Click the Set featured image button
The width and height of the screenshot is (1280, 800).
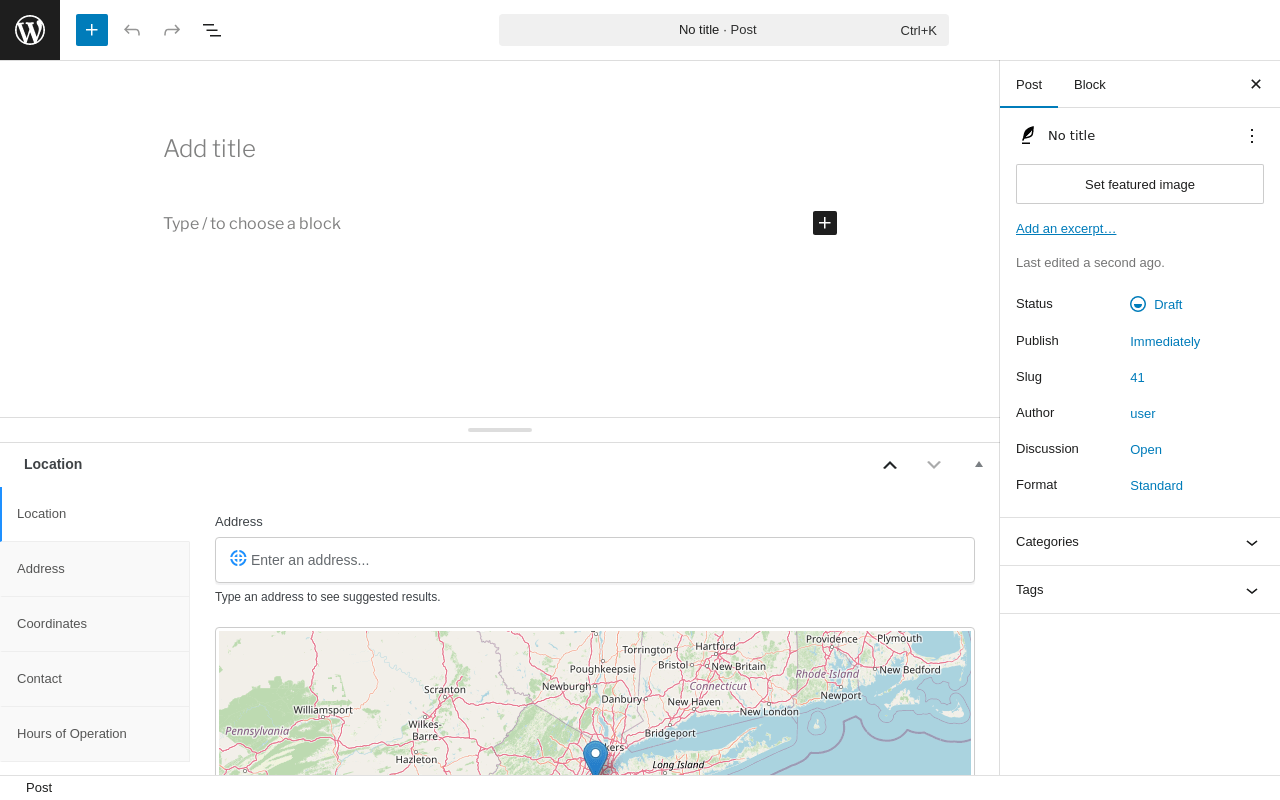click(x=1139, y=184)
